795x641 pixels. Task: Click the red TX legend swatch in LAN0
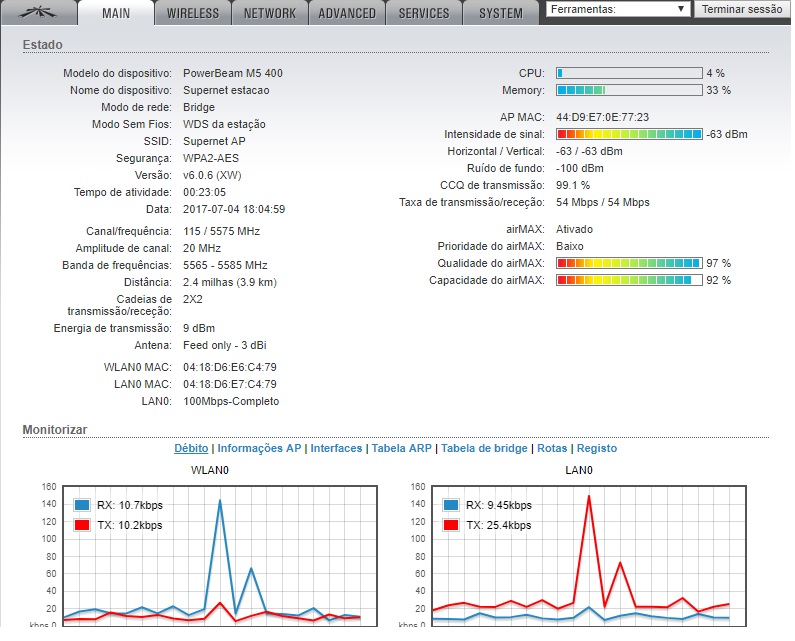coord(450,525)
